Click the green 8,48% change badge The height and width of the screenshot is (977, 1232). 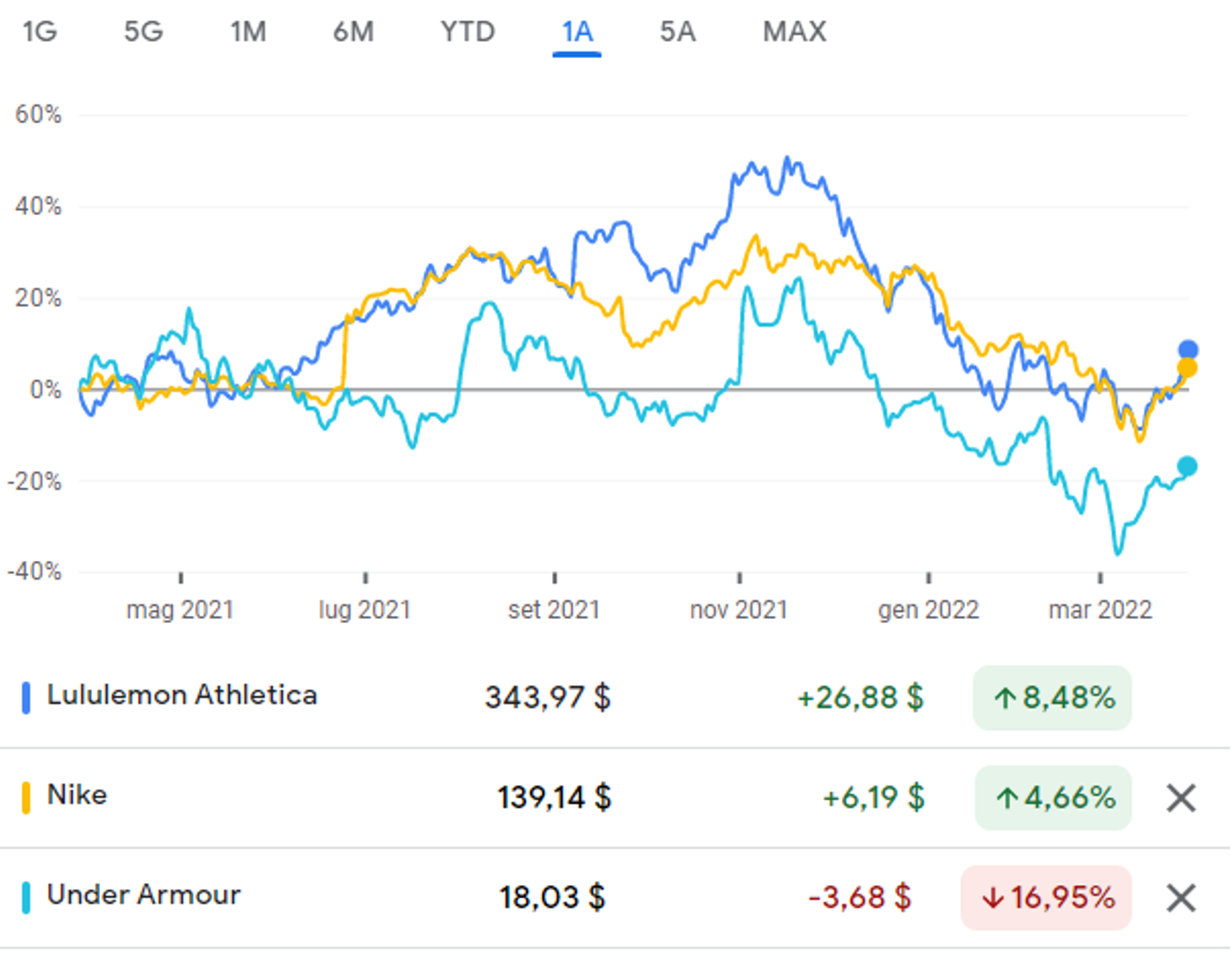point(1052,698)
